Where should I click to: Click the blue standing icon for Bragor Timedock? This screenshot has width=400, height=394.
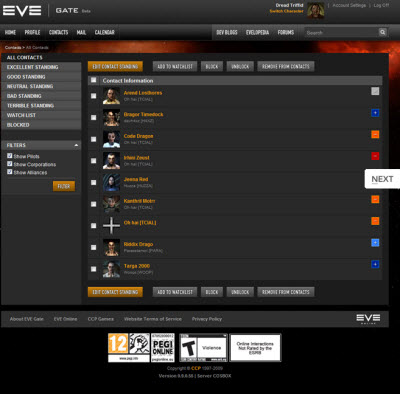tap(375, 113)
